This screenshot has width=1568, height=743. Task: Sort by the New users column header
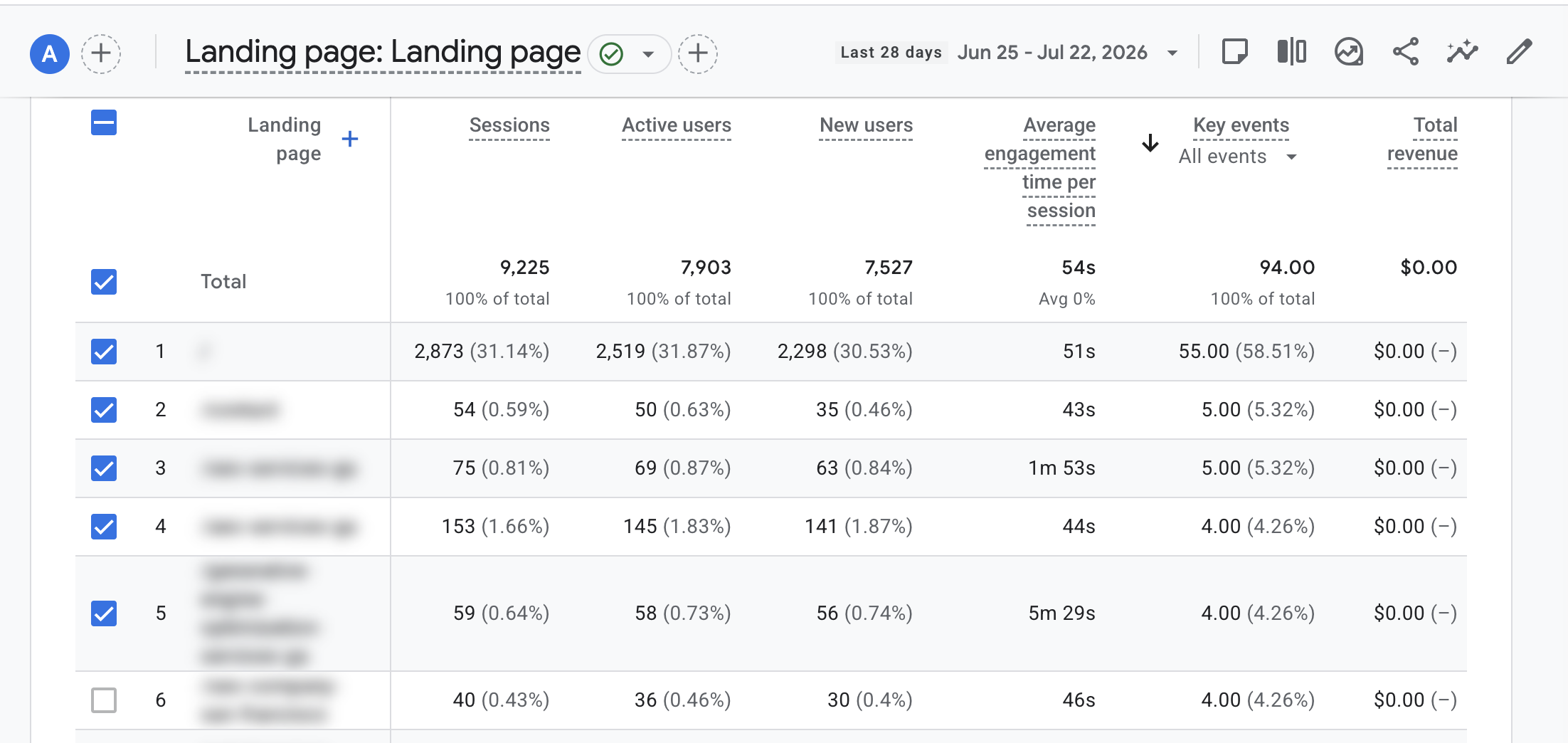(x=866, y=126)
